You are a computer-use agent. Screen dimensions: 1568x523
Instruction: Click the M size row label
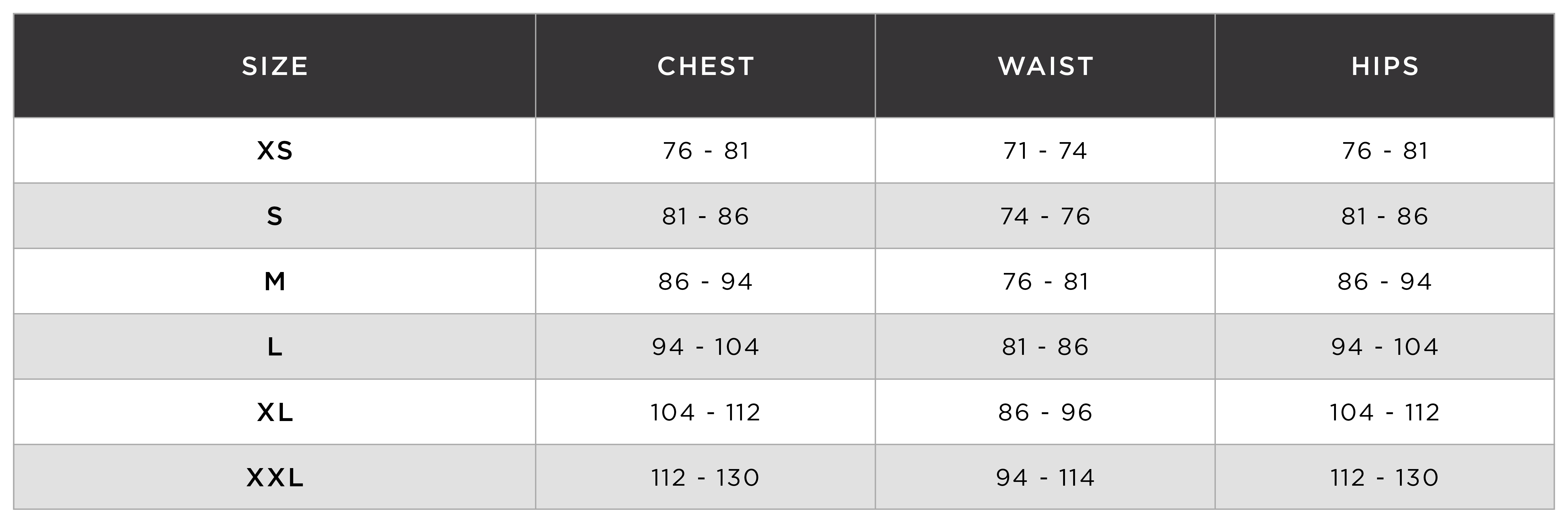275,281
